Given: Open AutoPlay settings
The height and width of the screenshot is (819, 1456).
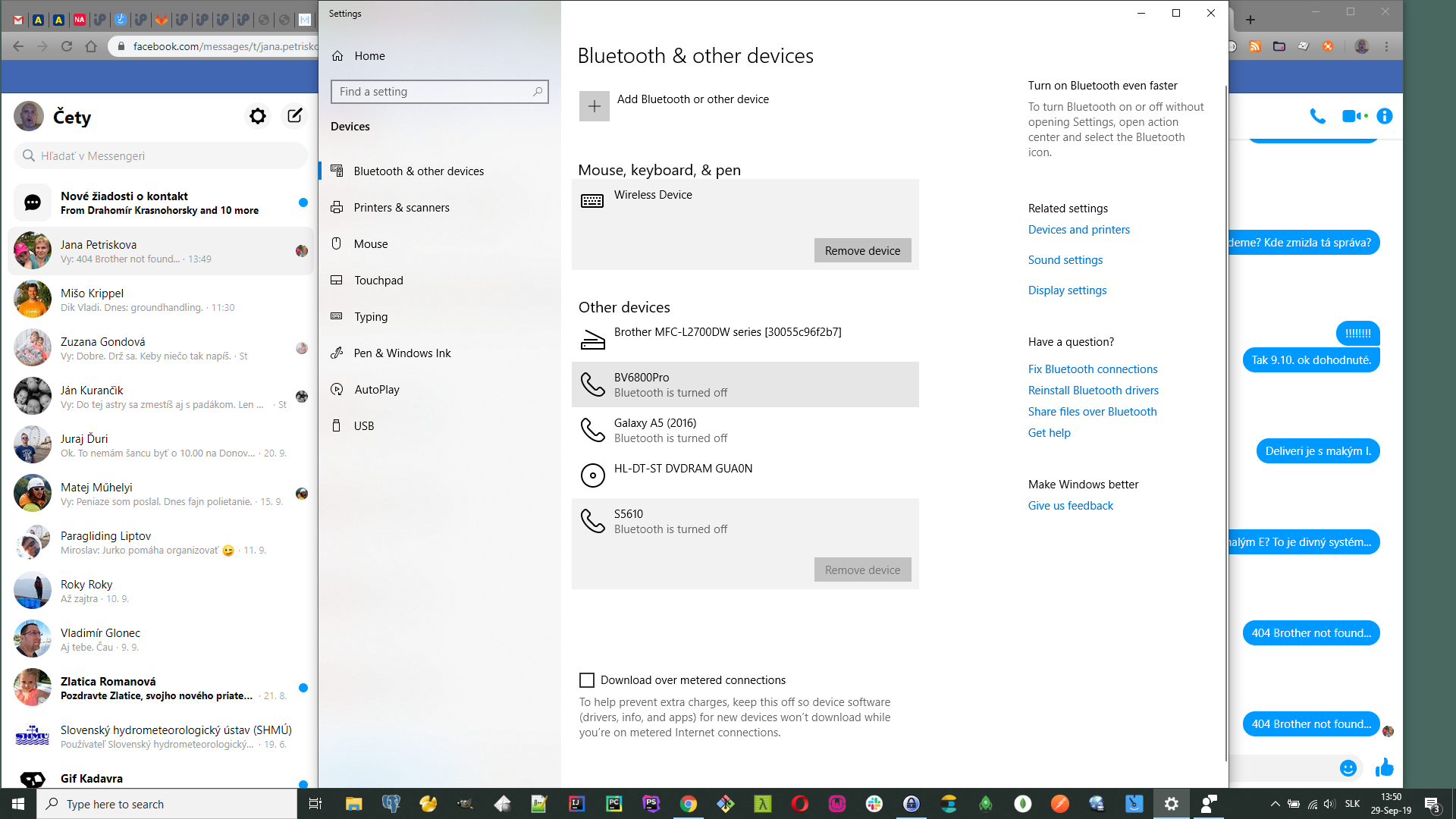Looking at the screenshot, I should point(440,390).
